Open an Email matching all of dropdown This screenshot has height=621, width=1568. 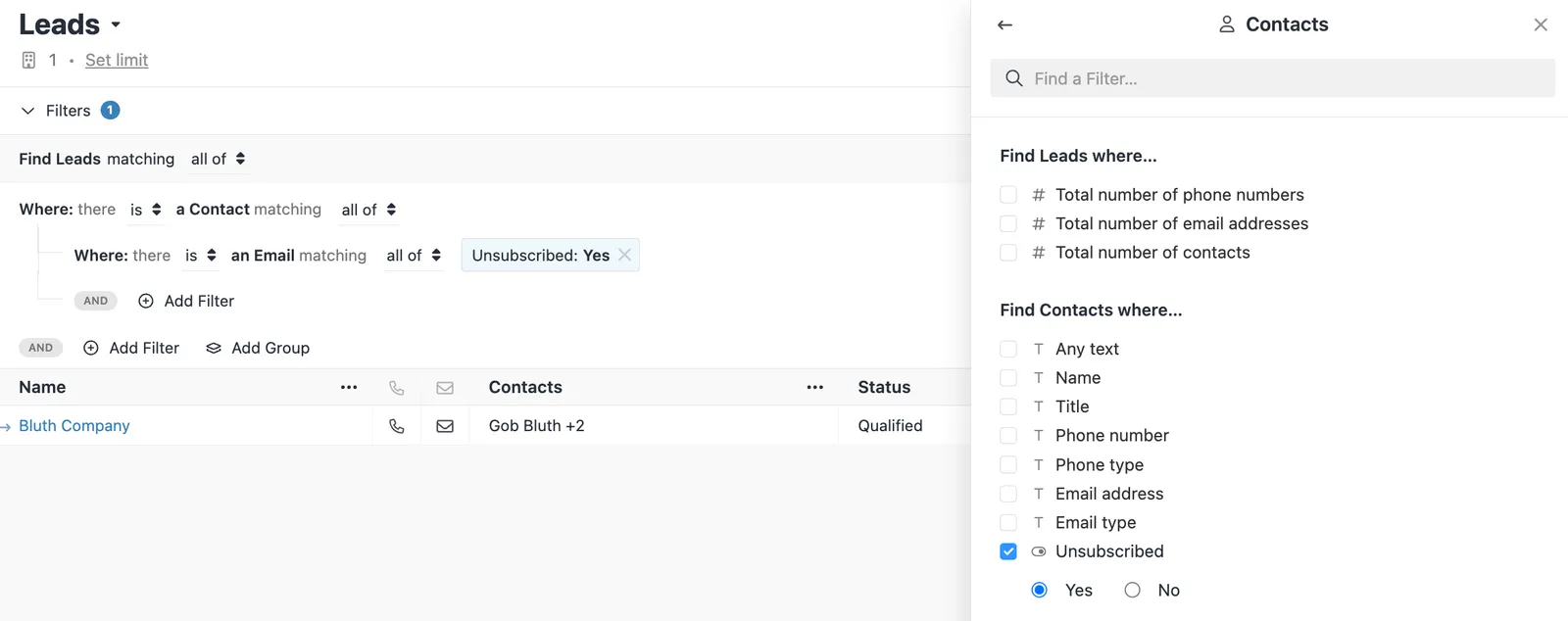[414, 256]
